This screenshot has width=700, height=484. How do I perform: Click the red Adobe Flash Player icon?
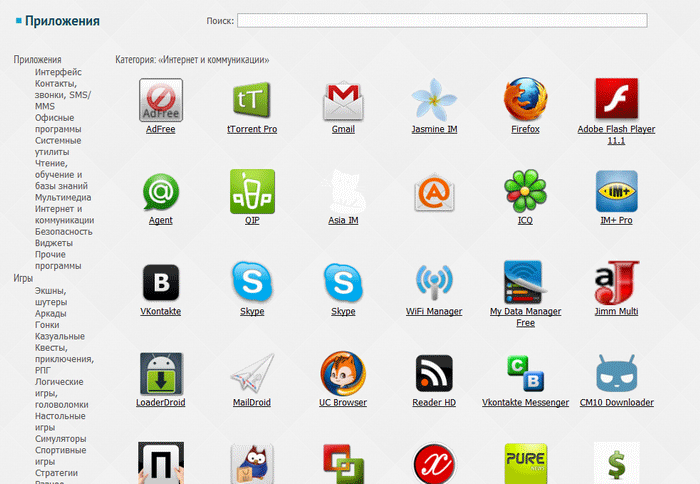pos(617,98)
